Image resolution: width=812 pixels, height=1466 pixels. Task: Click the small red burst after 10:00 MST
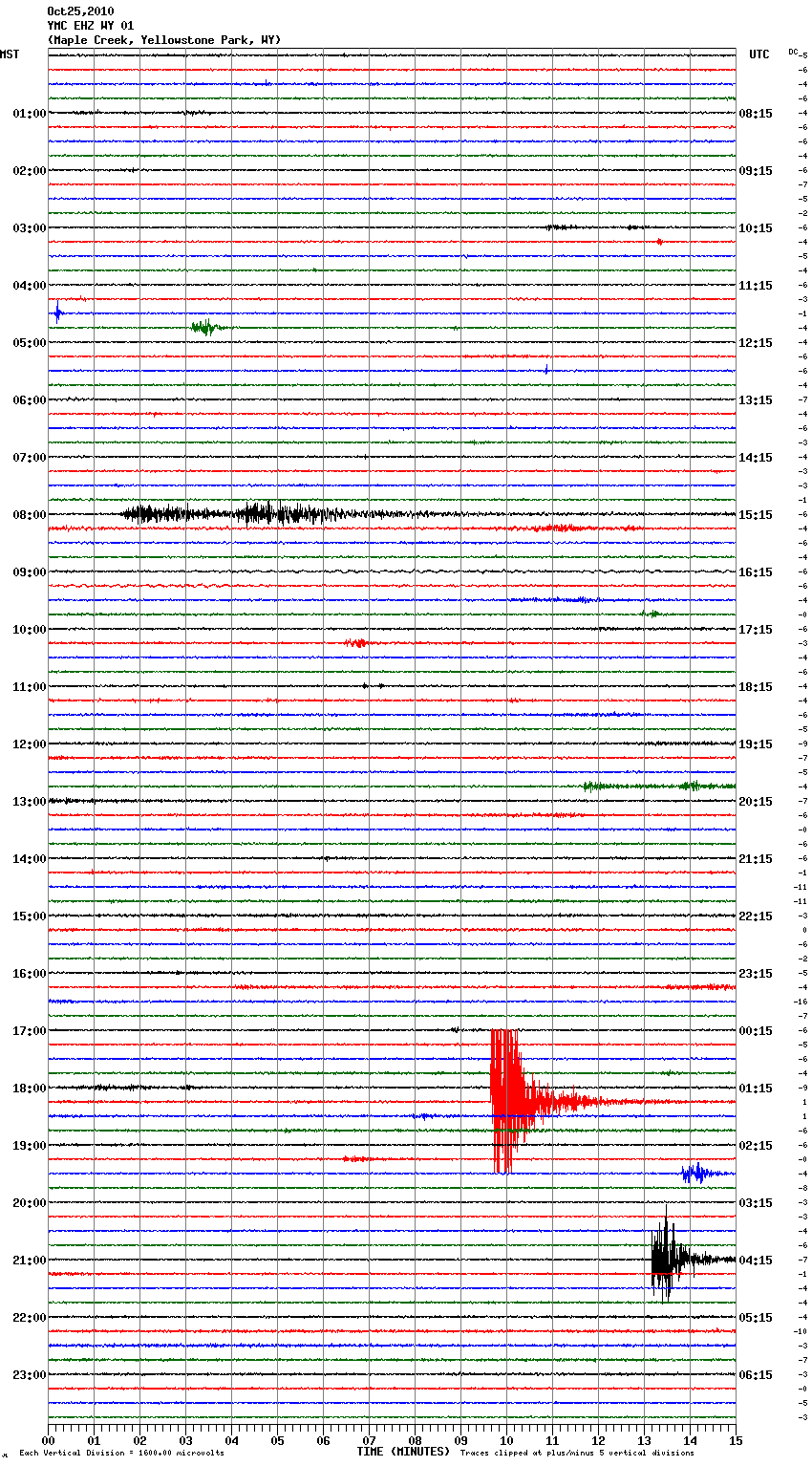click(x=355, y=643)
